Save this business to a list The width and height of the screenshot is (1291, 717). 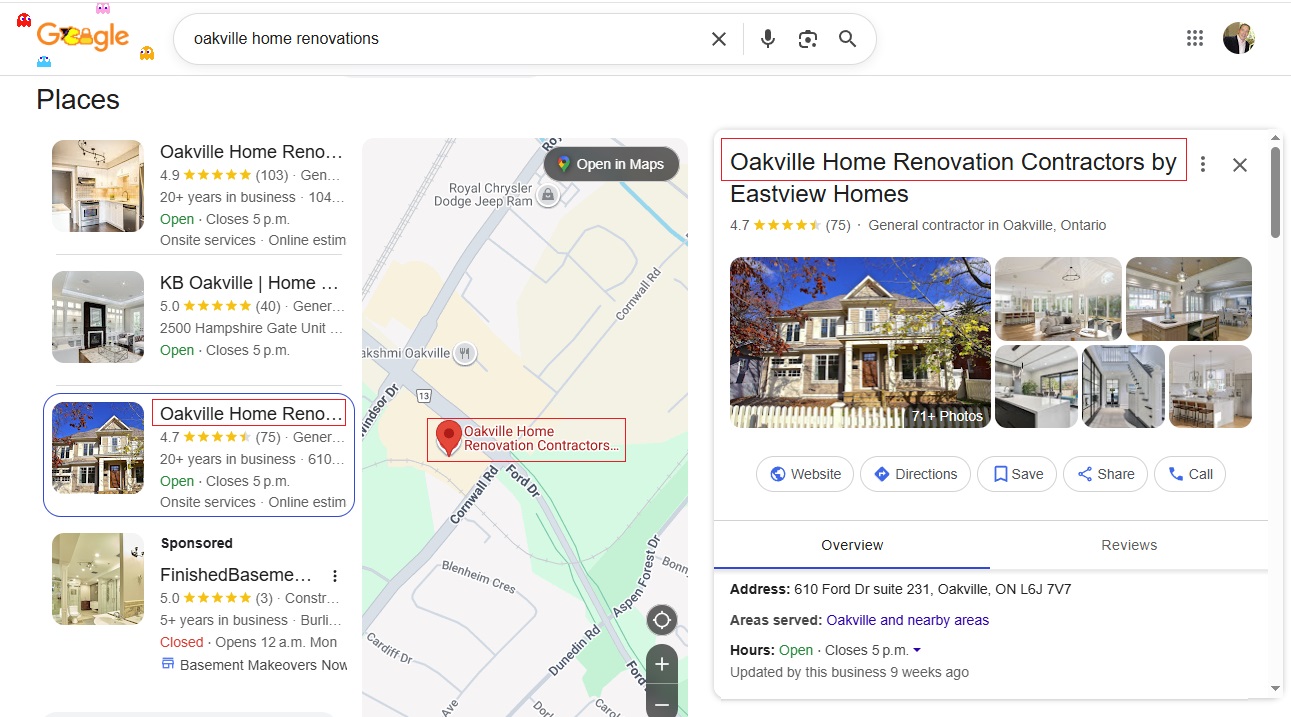[x=1018, y=474]
